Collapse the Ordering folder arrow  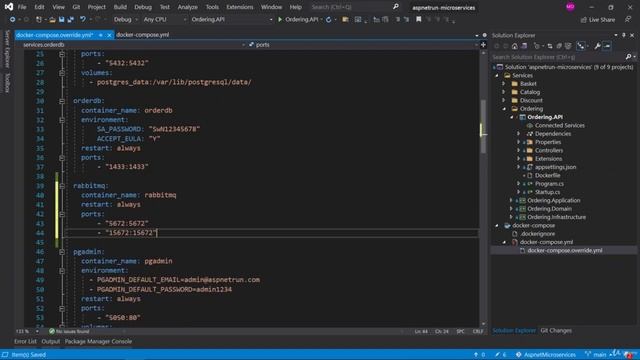point(504,109)
